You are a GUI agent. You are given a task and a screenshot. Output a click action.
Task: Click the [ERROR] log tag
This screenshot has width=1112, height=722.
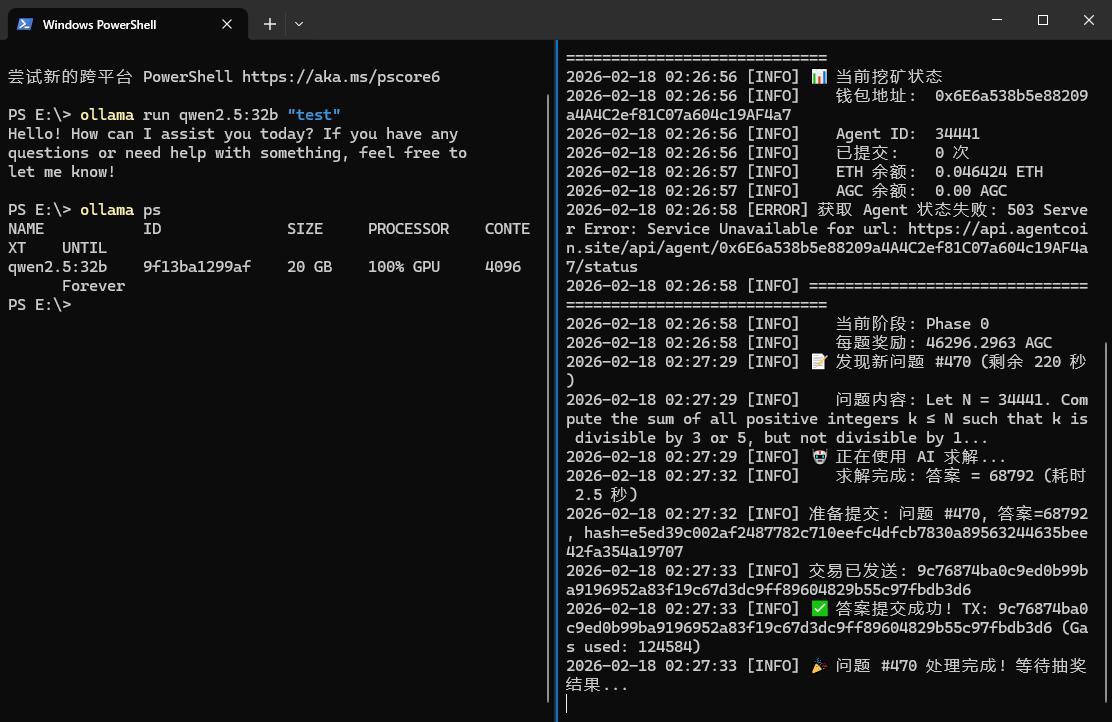tap(777, 210)
